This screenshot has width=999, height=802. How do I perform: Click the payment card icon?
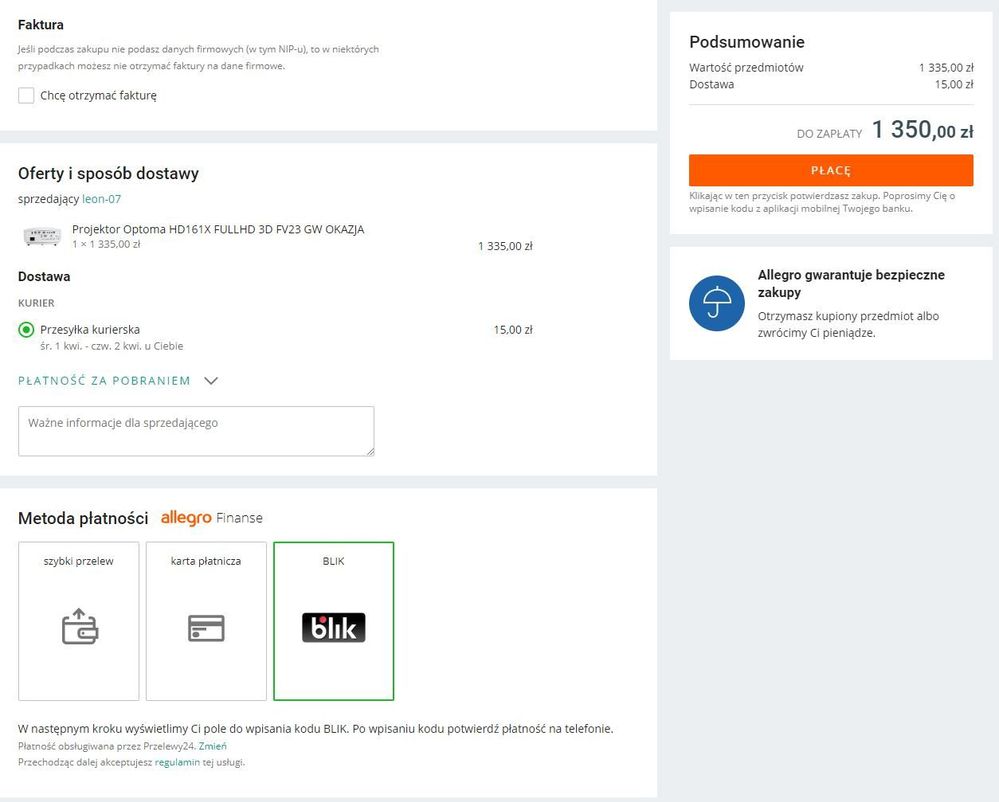tap(206, 628)
